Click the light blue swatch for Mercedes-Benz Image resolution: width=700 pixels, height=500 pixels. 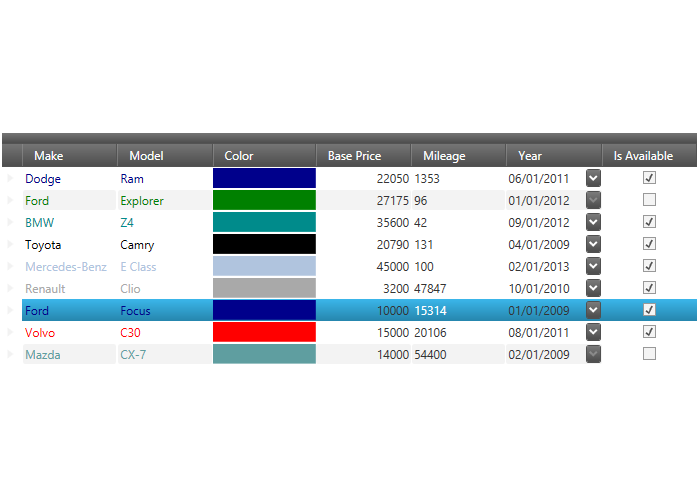264,266
